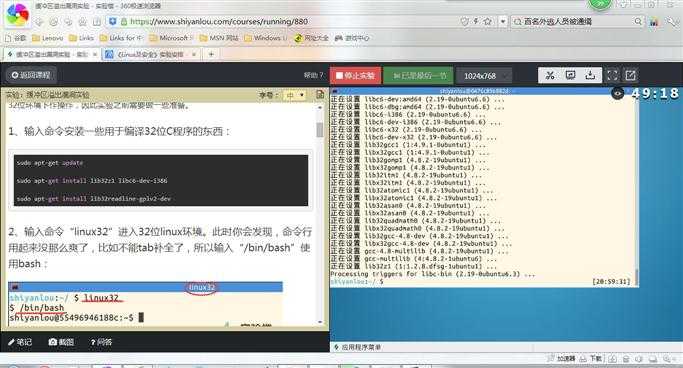Open the 游戏中心 bookmark
The height and width of the screenshot is (368, 683).
click(x=352, y=38)
